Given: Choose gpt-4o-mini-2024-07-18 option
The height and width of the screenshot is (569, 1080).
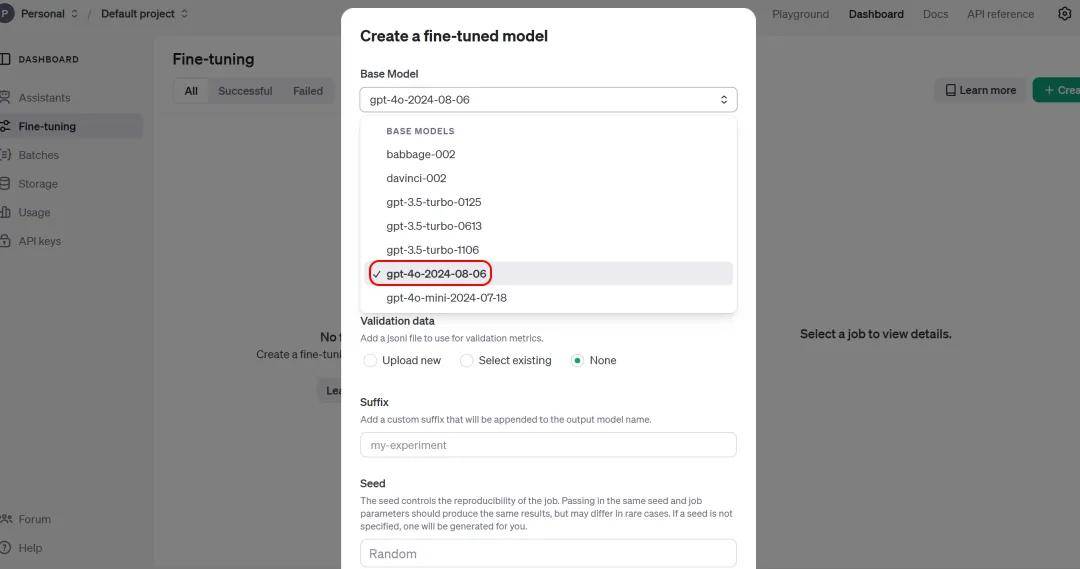Looking at the screenshot, I should tap(548, 298).
